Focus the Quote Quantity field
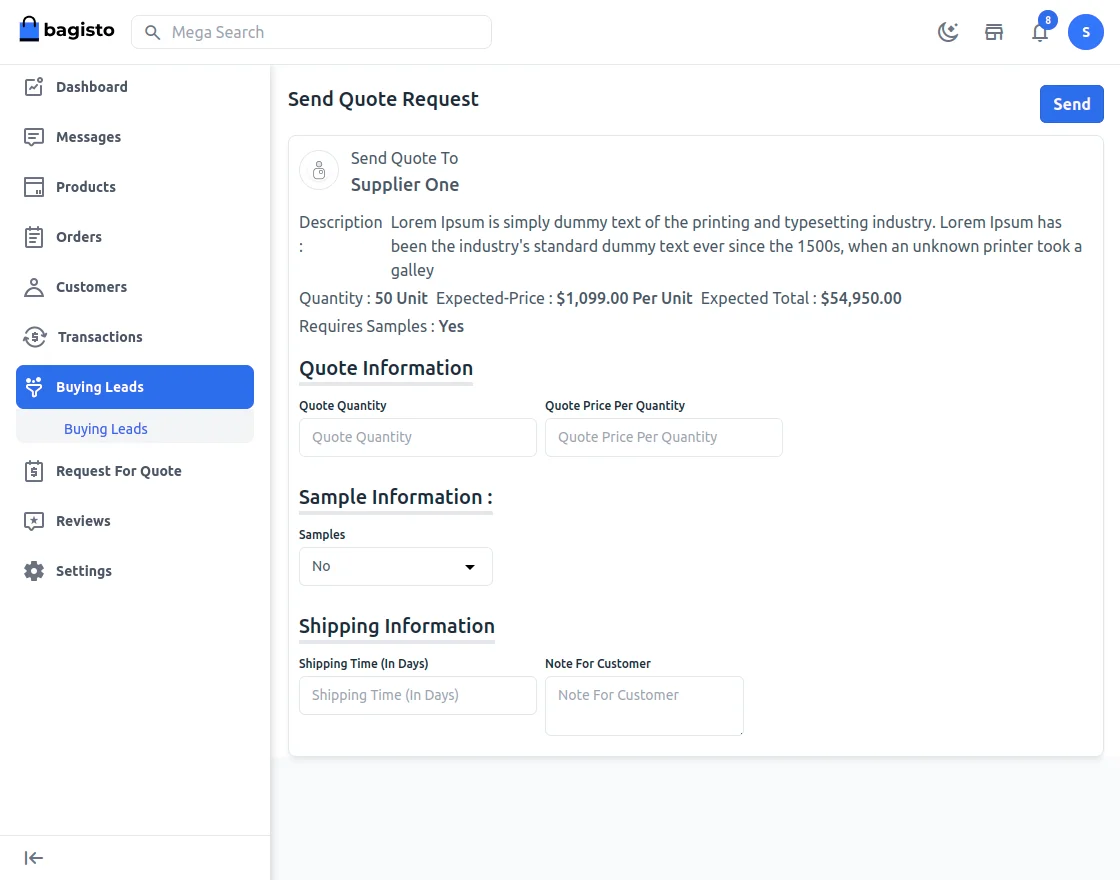The width and height of the screenshot is (1120, 880). (417, 437)
